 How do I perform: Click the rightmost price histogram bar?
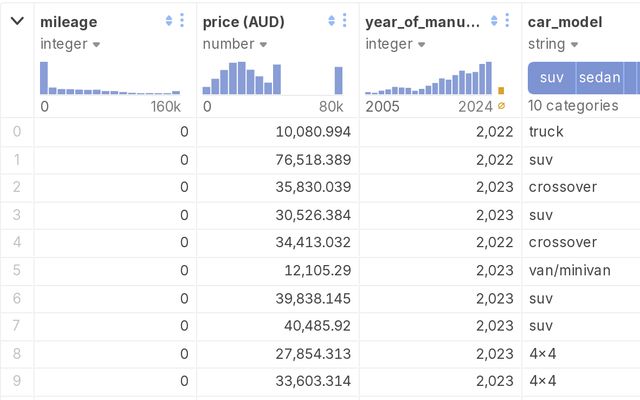pos(338,81)
